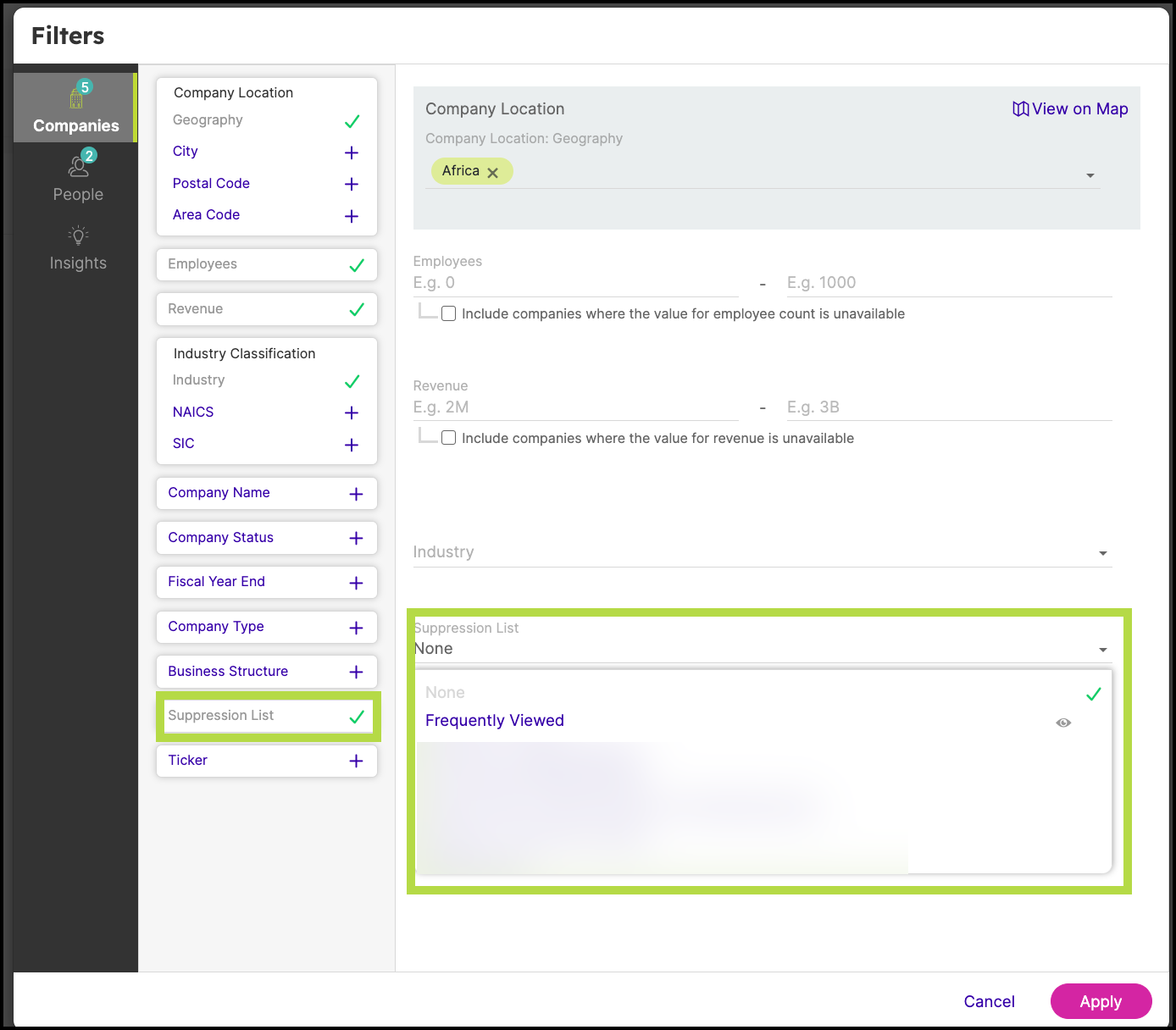Open the Industry dropdown

pyautogui.click(x=762, y=552)
